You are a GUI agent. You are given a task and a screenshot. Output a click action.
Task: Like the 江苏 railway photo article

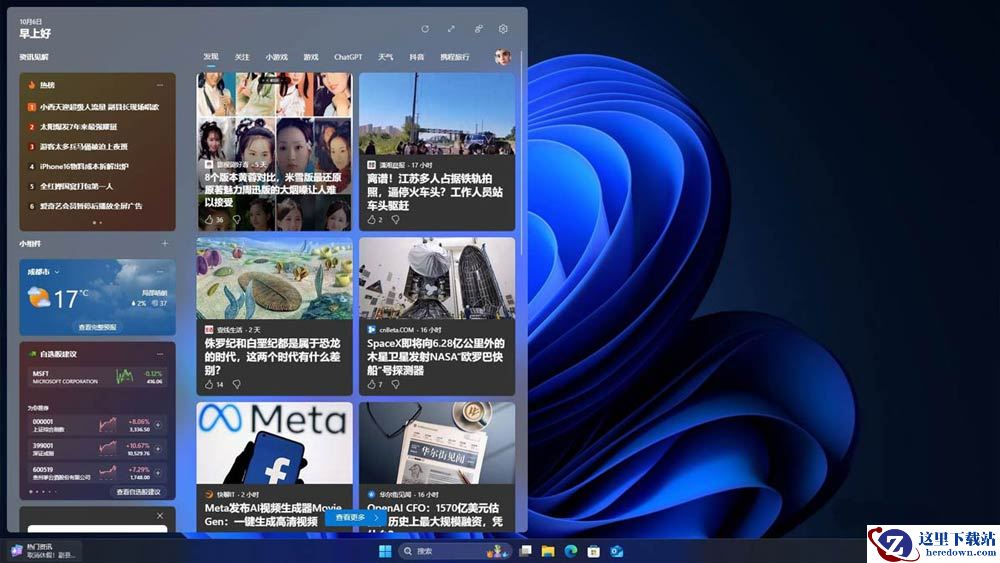point(374,219)
